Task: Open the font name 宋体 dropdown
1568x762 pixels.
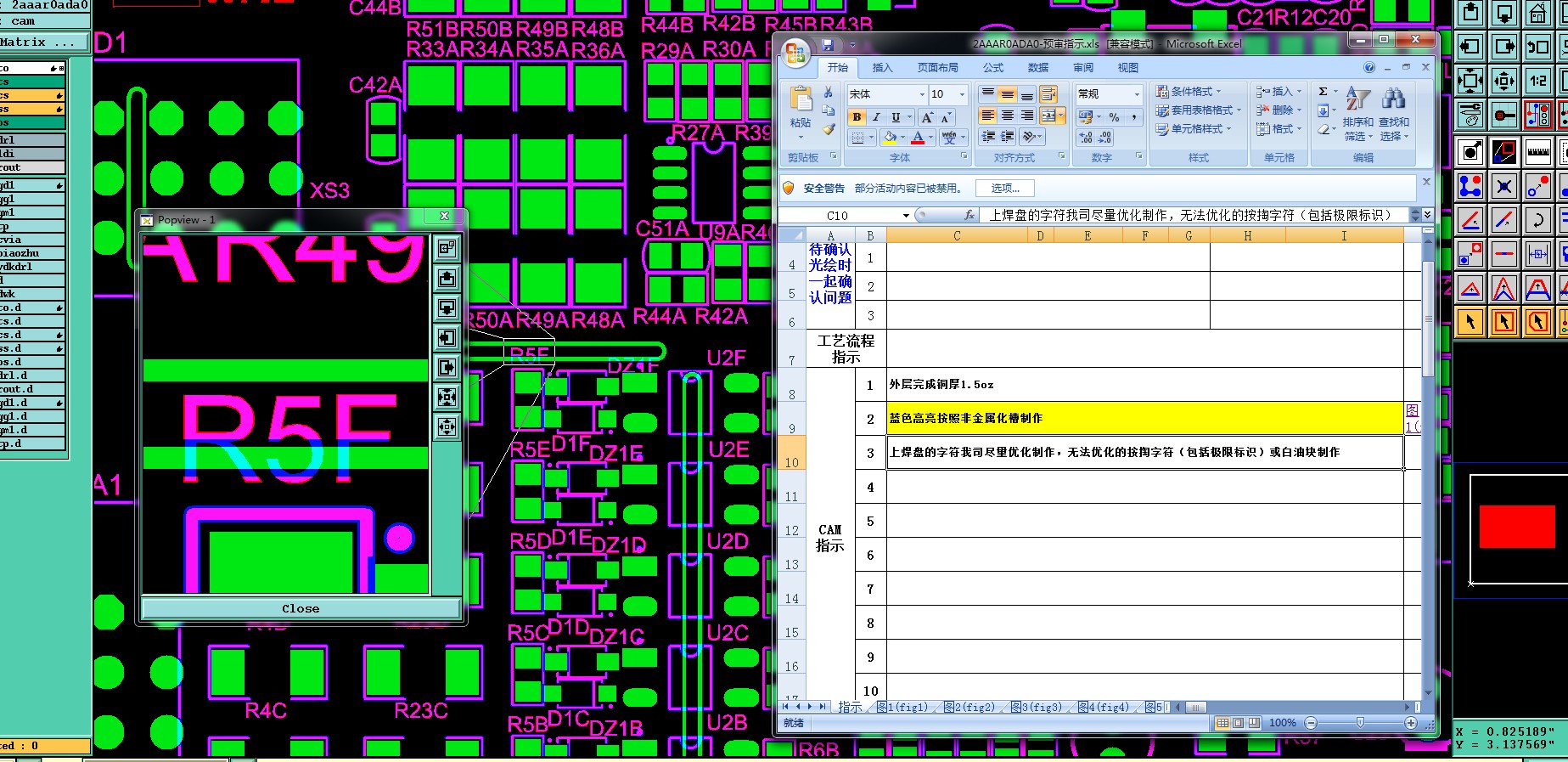Action: tap(922, 94)
